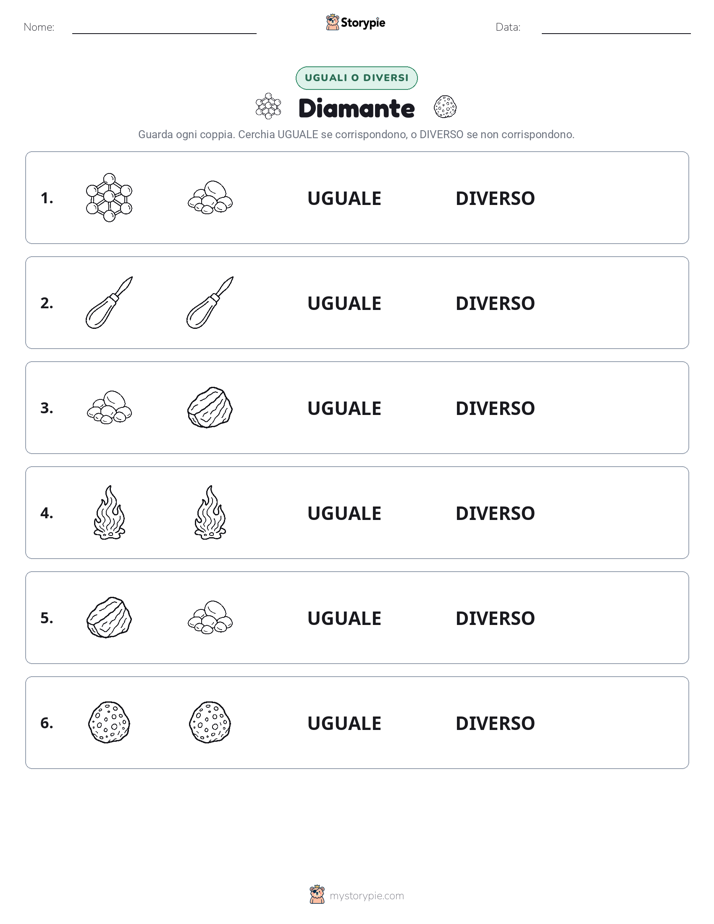Click the UGUALI O DIVERSI badge
Viewport: 714px width, 924px height.
356,78
